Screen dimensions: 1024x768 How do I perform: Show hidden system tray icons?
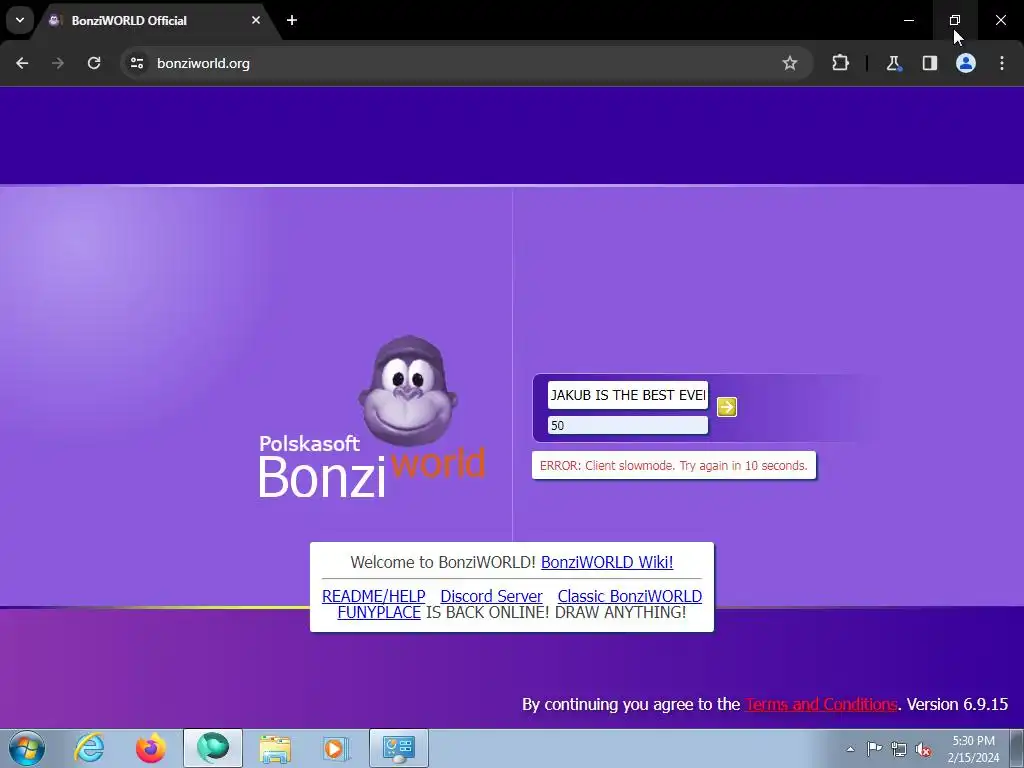click(850, 749)
